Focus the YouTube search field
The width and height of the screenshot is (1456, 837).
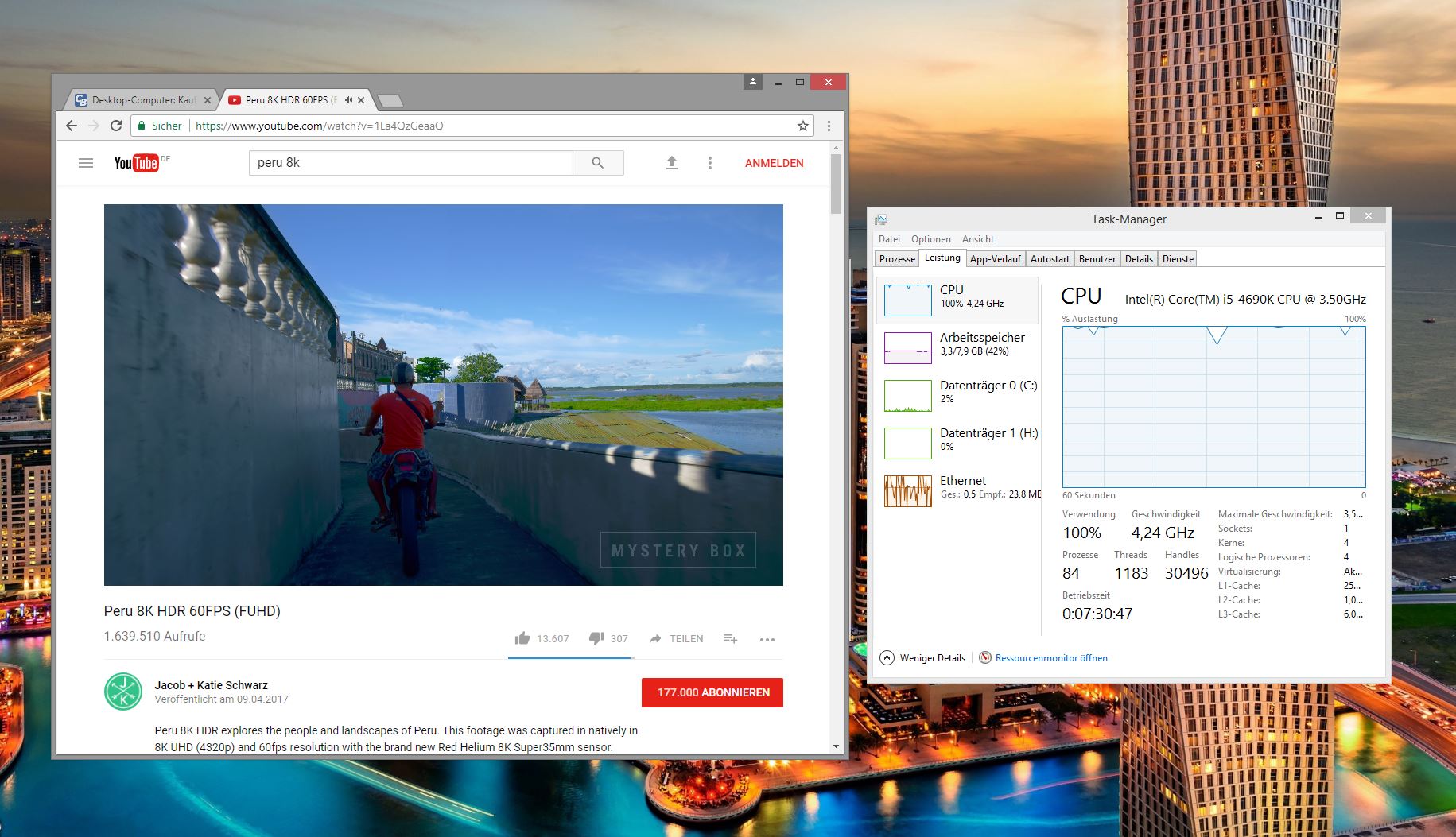(411, 163)
